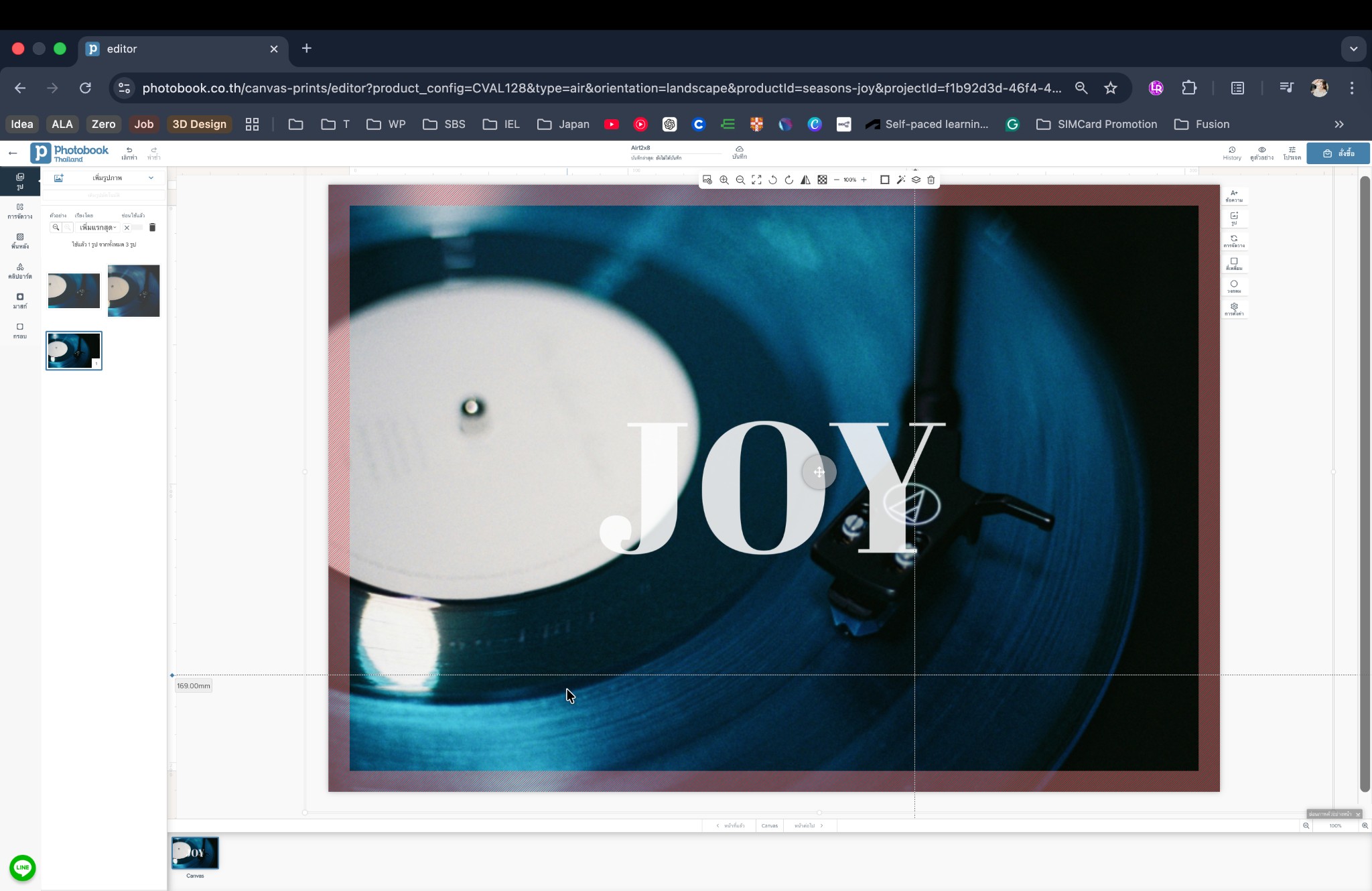Open the eye preview button
The height and width of the screenshot is (891, 1372).
click(1261, 153)
